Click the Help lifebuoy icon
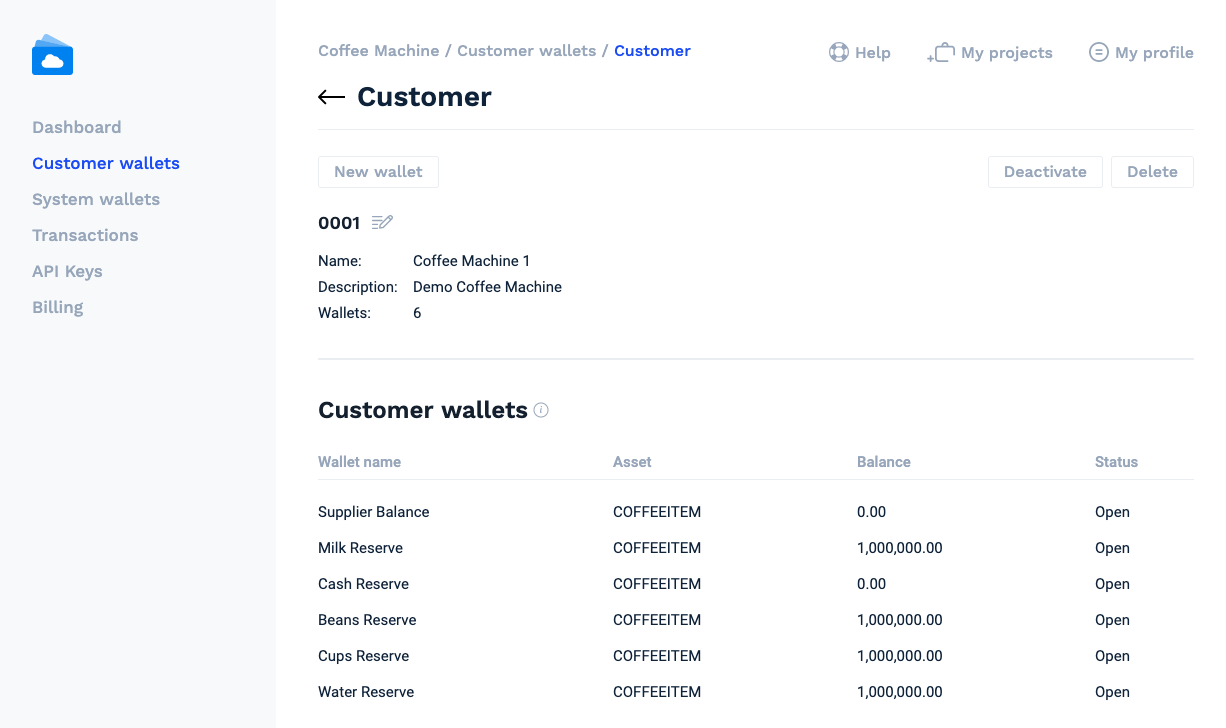 (x=839, y=52)
